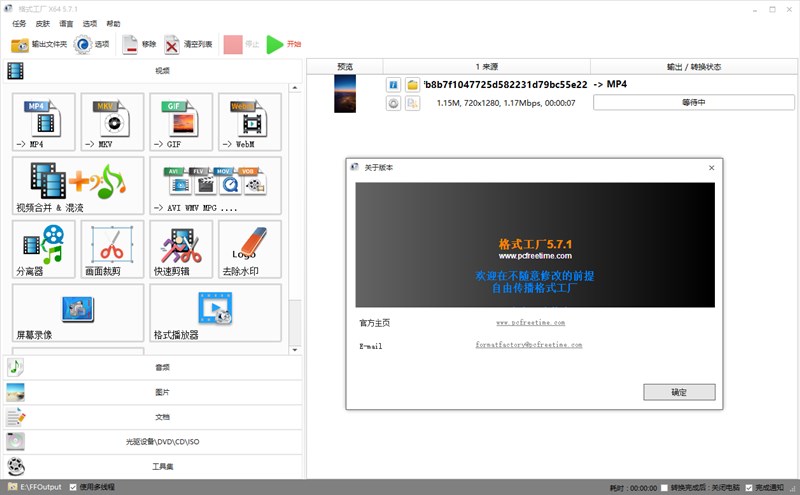
Task: Select the 画面裁剪 crop tool
Action: pyautogui.click(x=113, y=249)
